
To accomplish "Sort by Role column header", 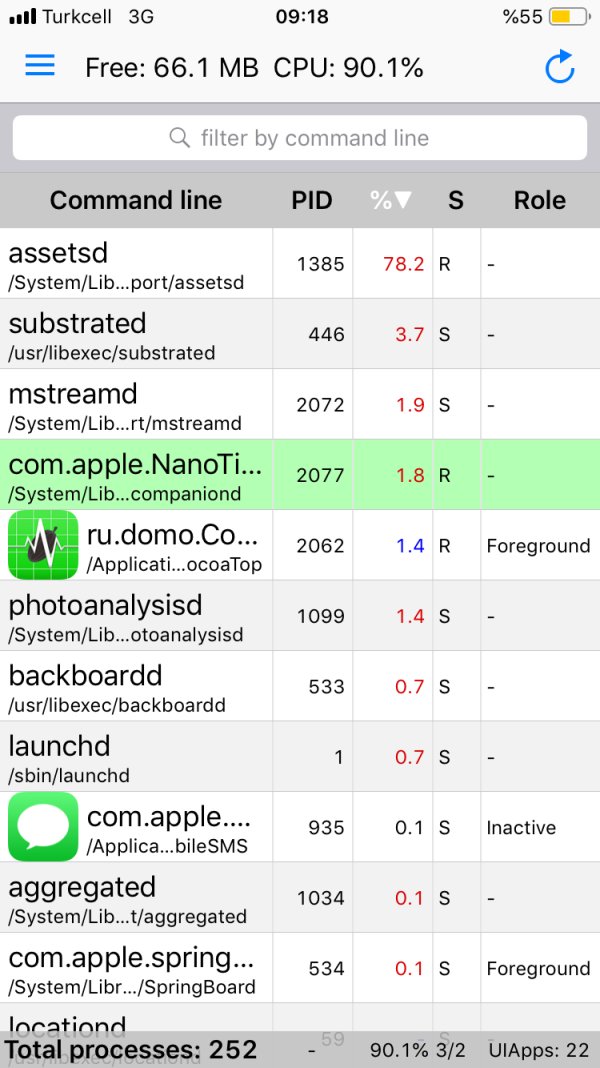I will click(540, 200).
